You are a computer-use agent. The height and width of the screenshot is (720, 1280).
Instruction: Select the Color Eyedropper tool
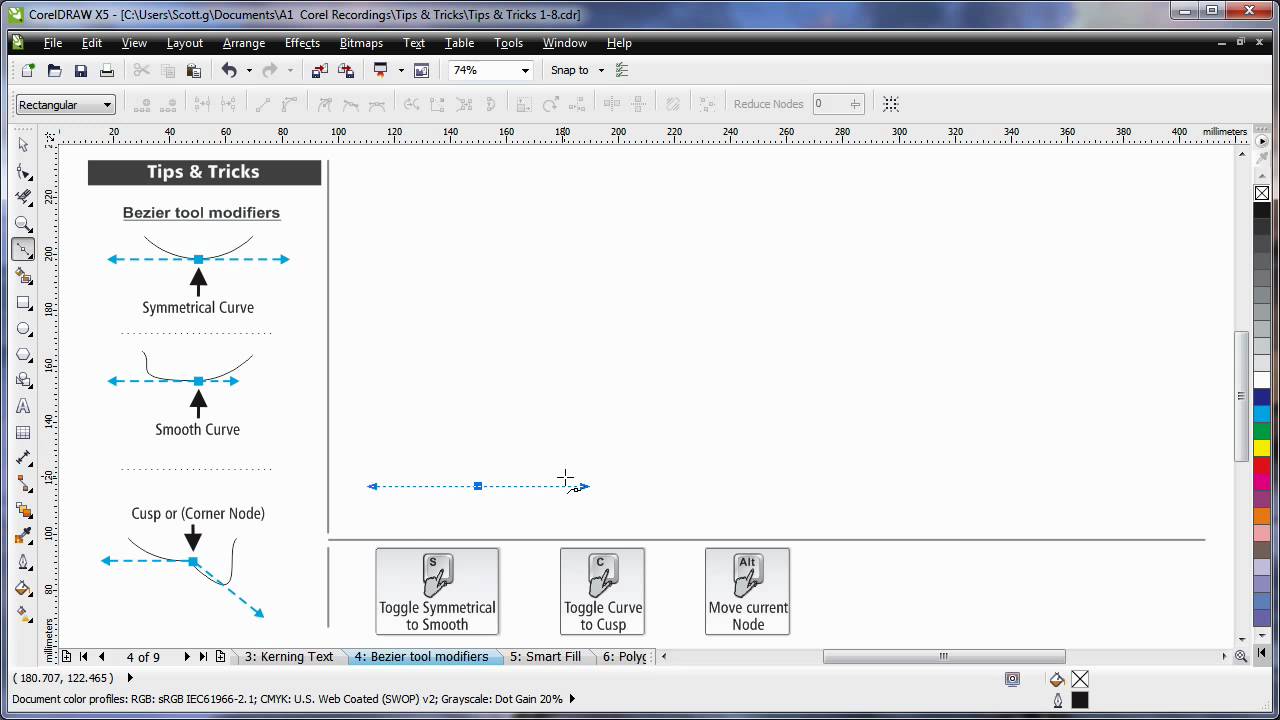click(24, 536)
